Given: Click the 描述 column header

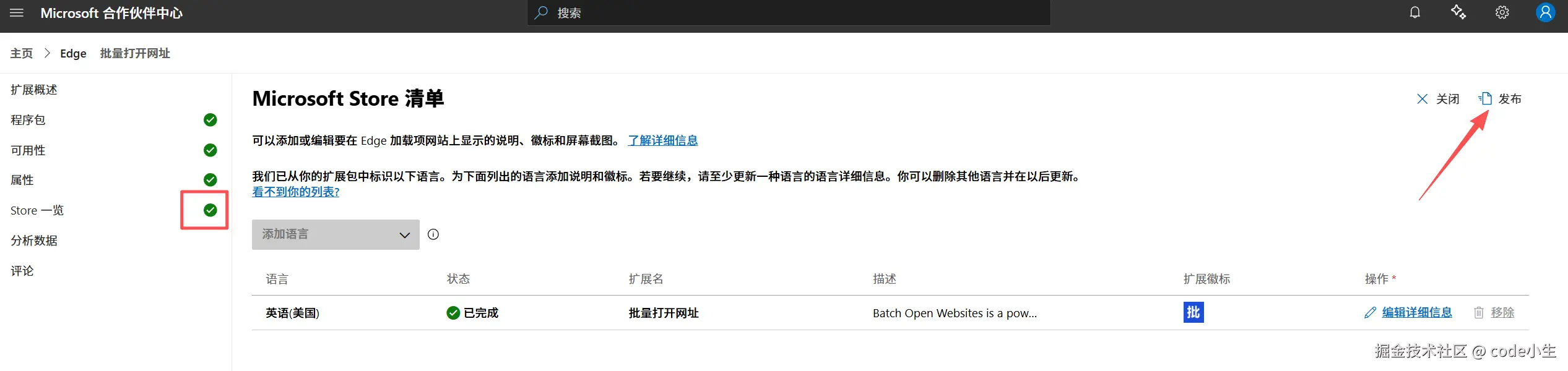Looking at the screenshot, I should tap(885, 279).
